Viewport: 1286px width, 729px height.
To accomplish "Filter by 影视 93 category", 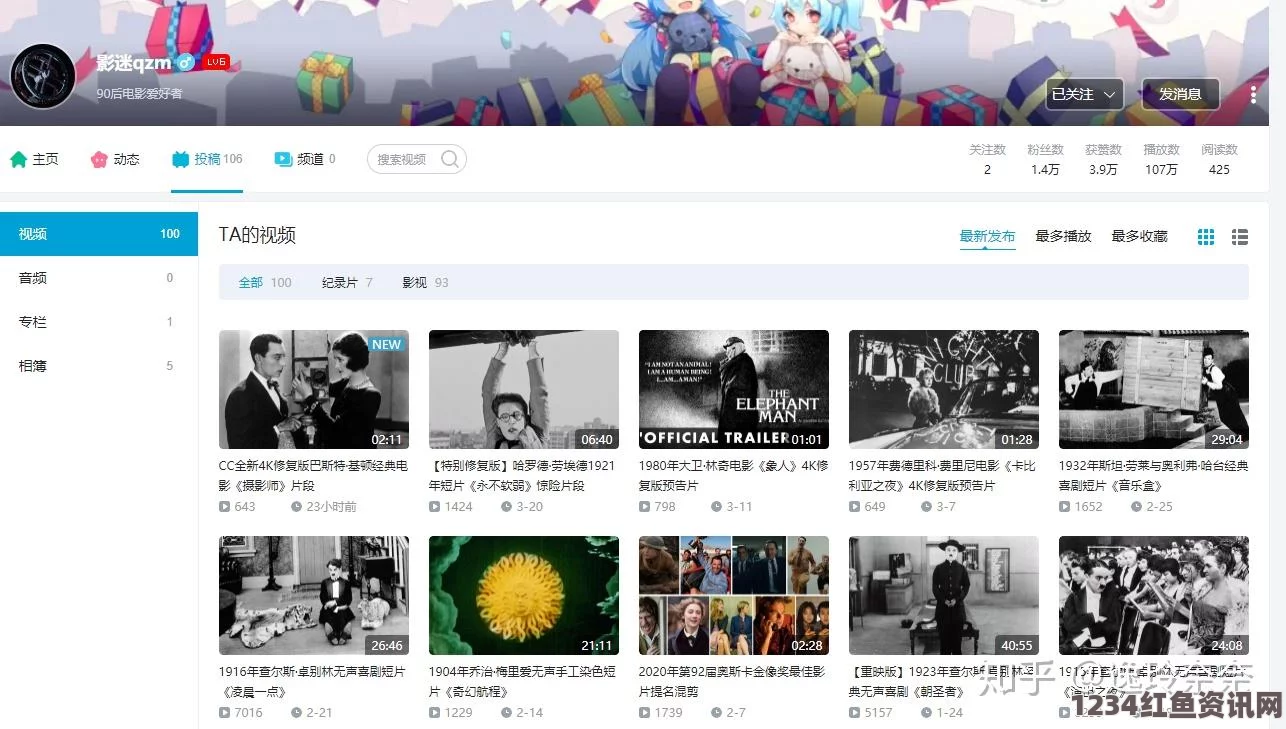I will (x=425, y=283).
